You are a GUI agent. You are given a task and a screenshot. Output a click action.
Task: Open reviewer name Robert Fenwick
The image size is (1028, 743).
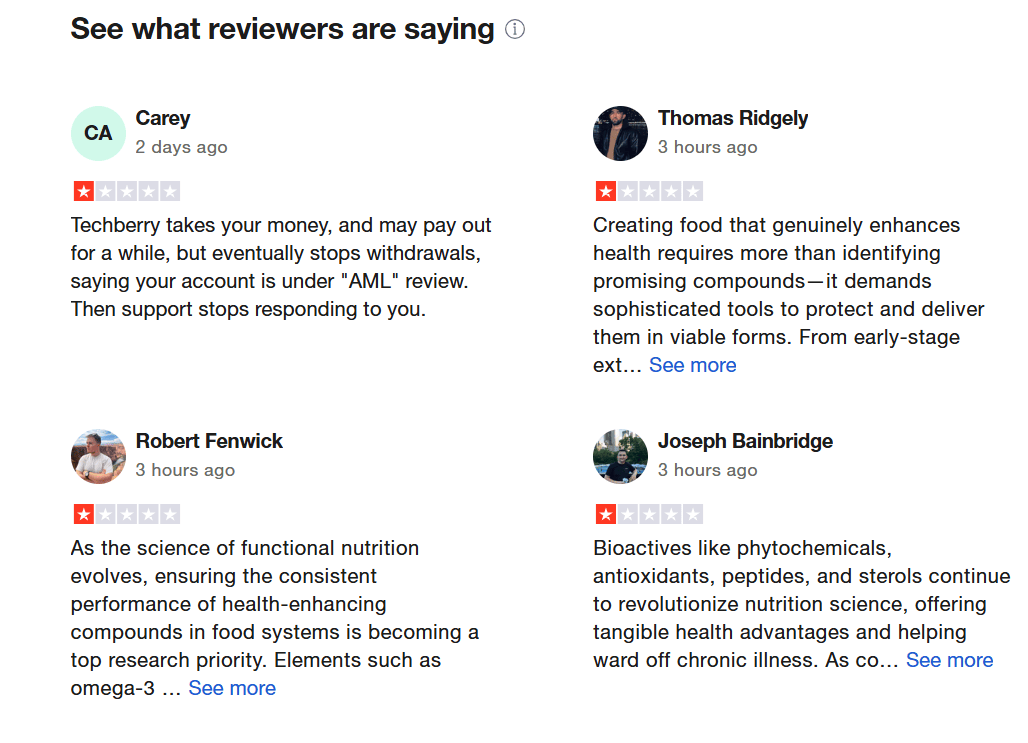[x=209, y=441]
